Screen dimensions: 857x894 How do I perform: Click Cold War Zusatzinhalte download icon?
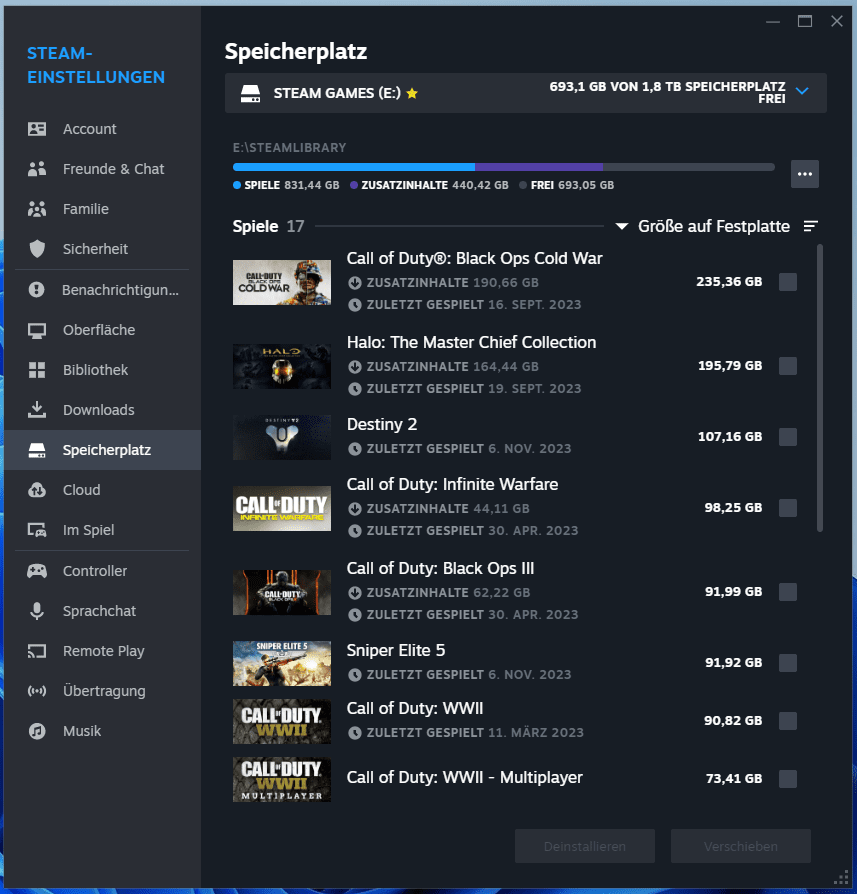355,282
